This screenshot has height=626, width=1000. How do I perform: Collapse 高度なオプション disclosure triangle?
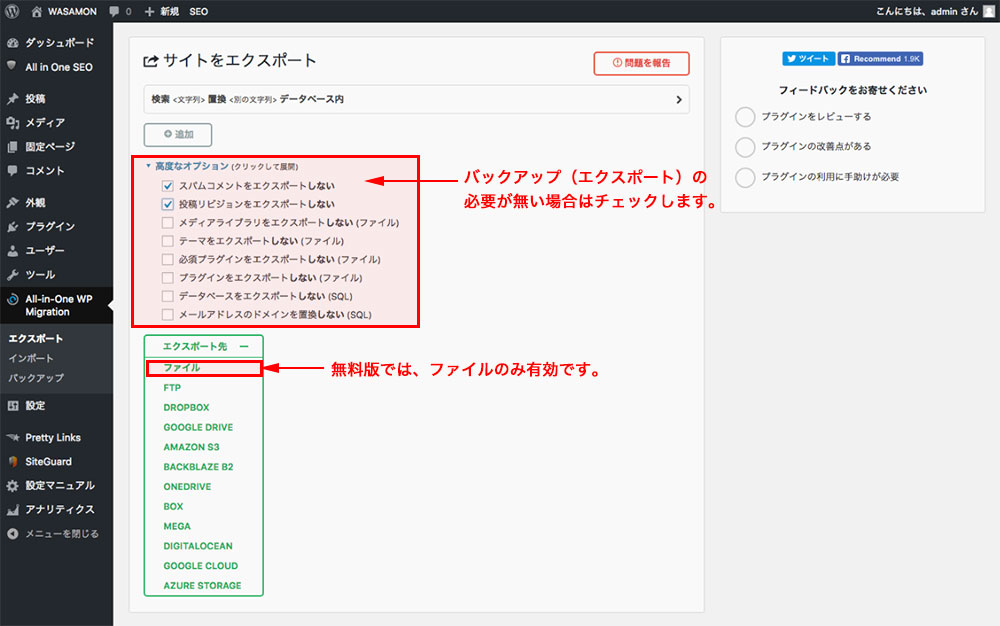click(x=149, y=166)
